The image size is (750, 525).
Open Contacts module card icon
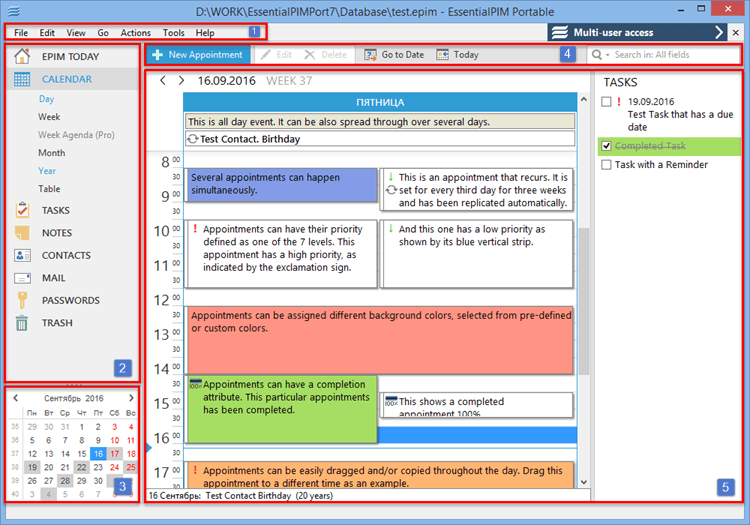coord(22,255)
